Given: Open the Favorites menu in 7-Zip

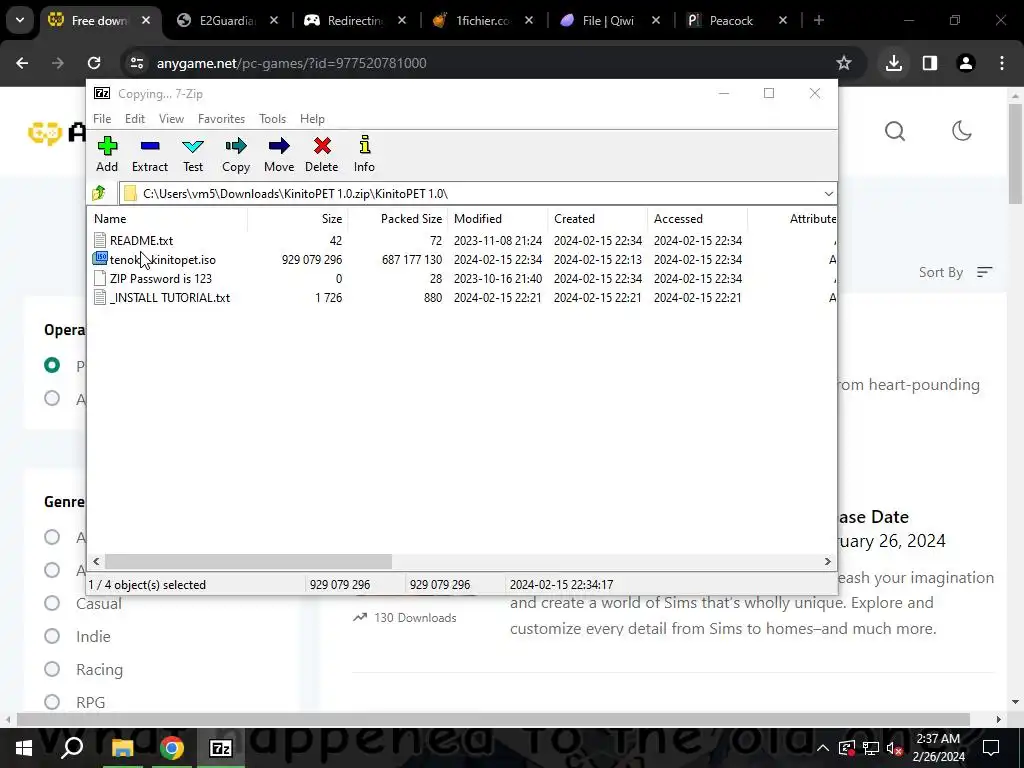Looking at the screenshot, I should click(x=221, y=118).
